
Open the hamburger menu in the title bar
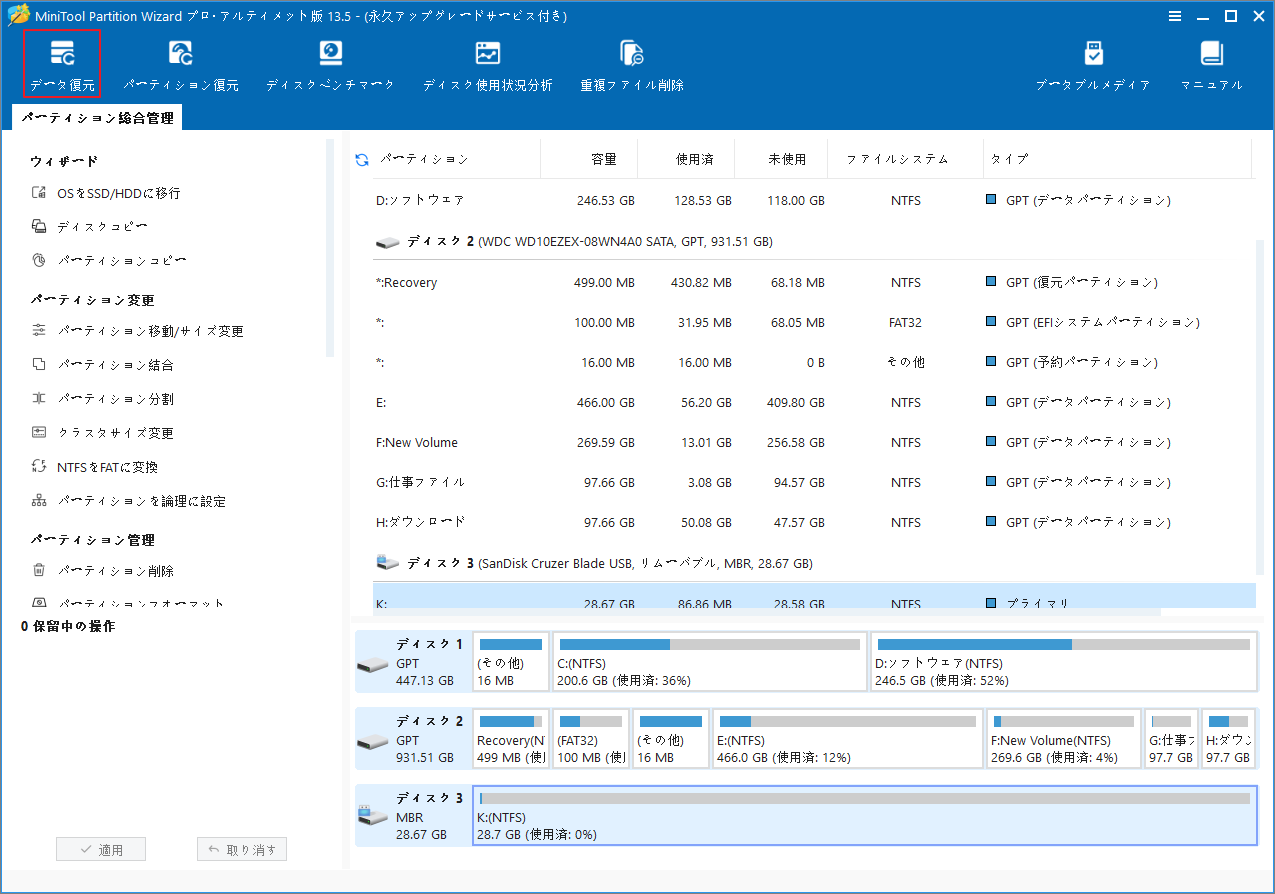tap(1174, 16)
